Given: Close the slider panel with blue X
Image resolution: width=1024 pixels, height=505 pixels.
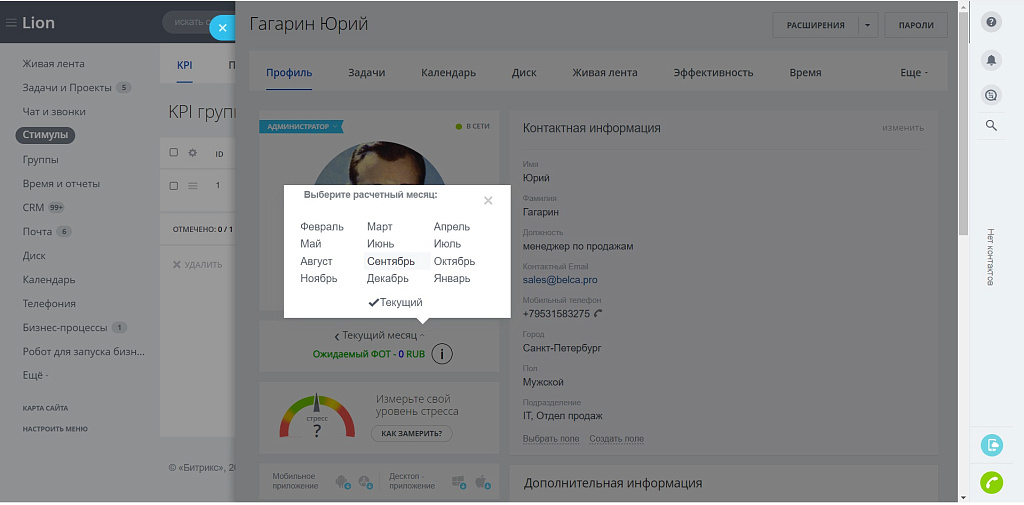Looking at the screenshot, I should 222,28.
